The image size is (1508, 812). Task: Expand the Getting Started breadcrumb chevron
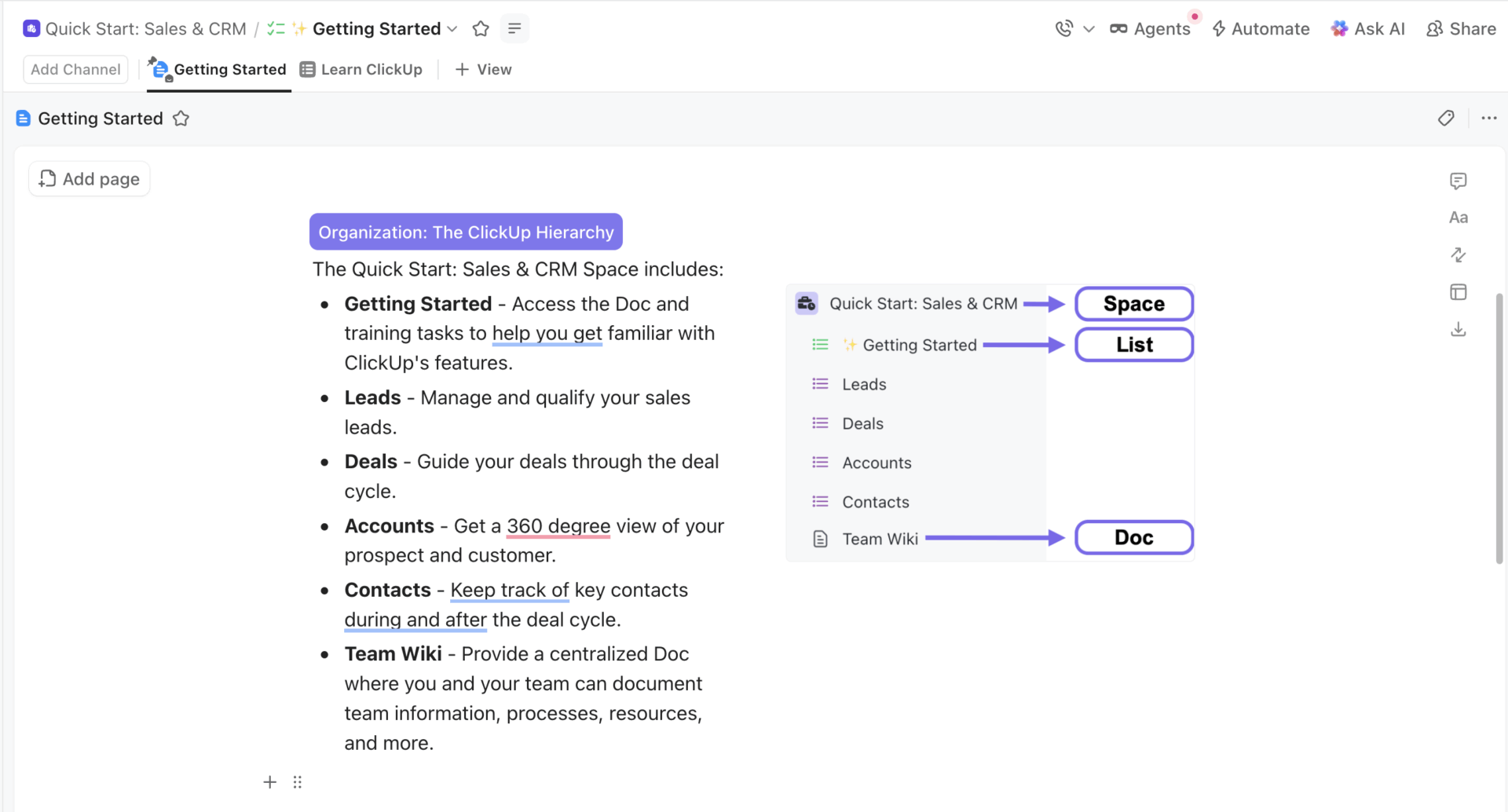(x=453, y=29)
